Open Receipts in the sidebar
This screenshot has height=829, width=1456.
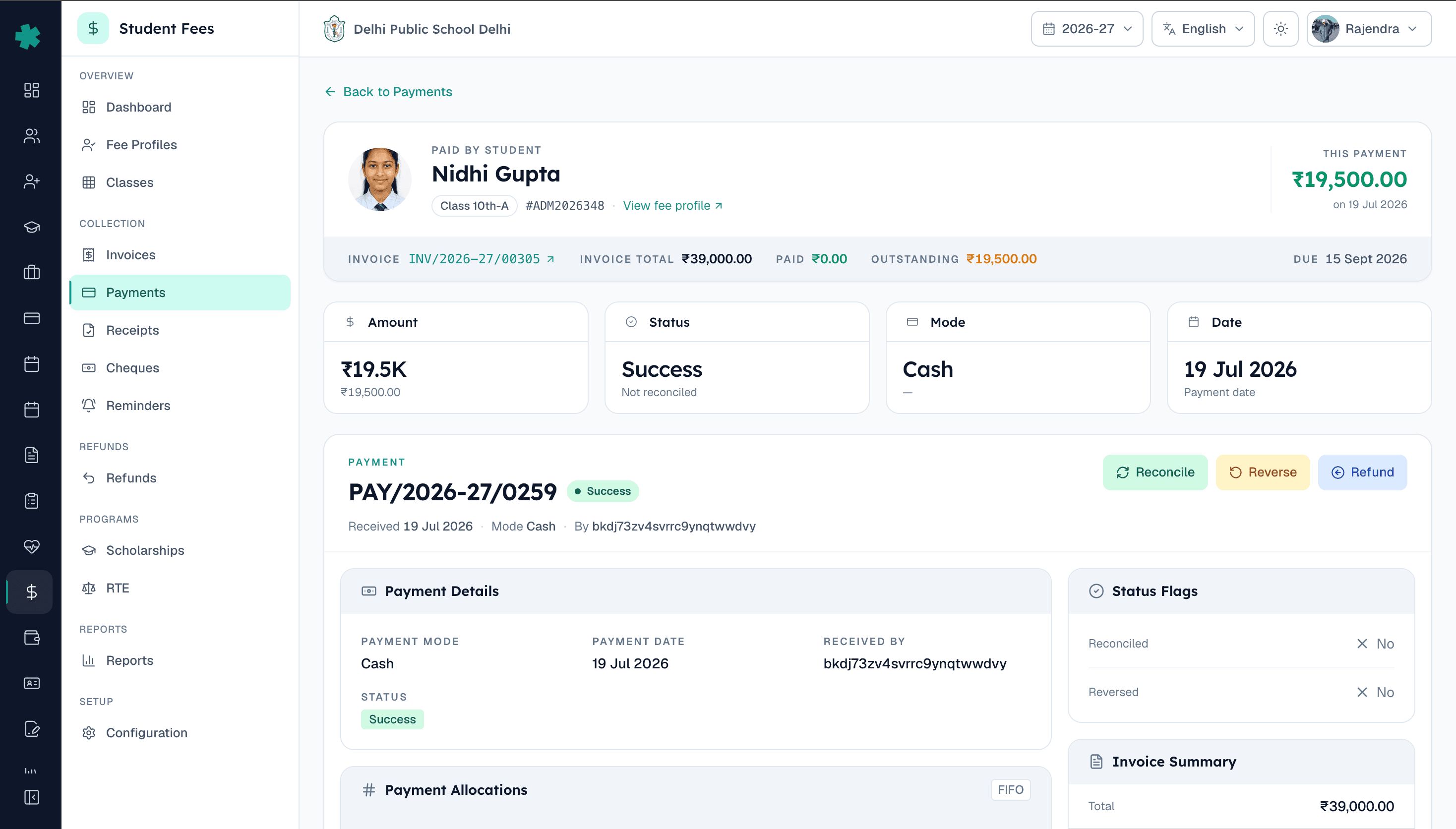click(x=180, y=330)
